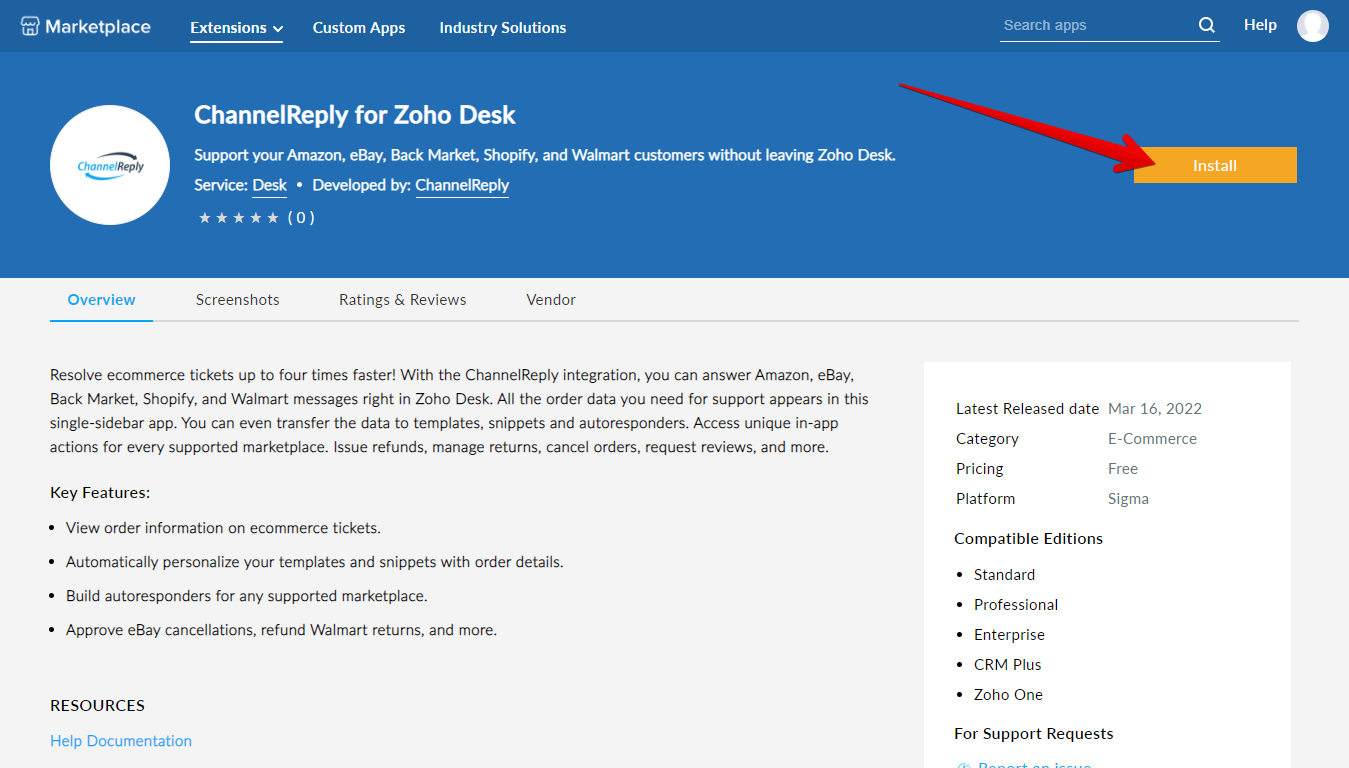Click the five-star rating row
The height and width of the screenshot is (768, 1349).
coord(239,217)
